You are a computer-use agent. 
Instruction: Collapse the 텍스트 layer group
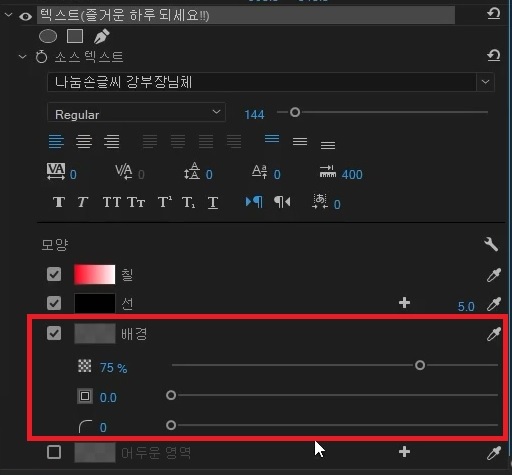pyautogui.click(x=8, y=15)
